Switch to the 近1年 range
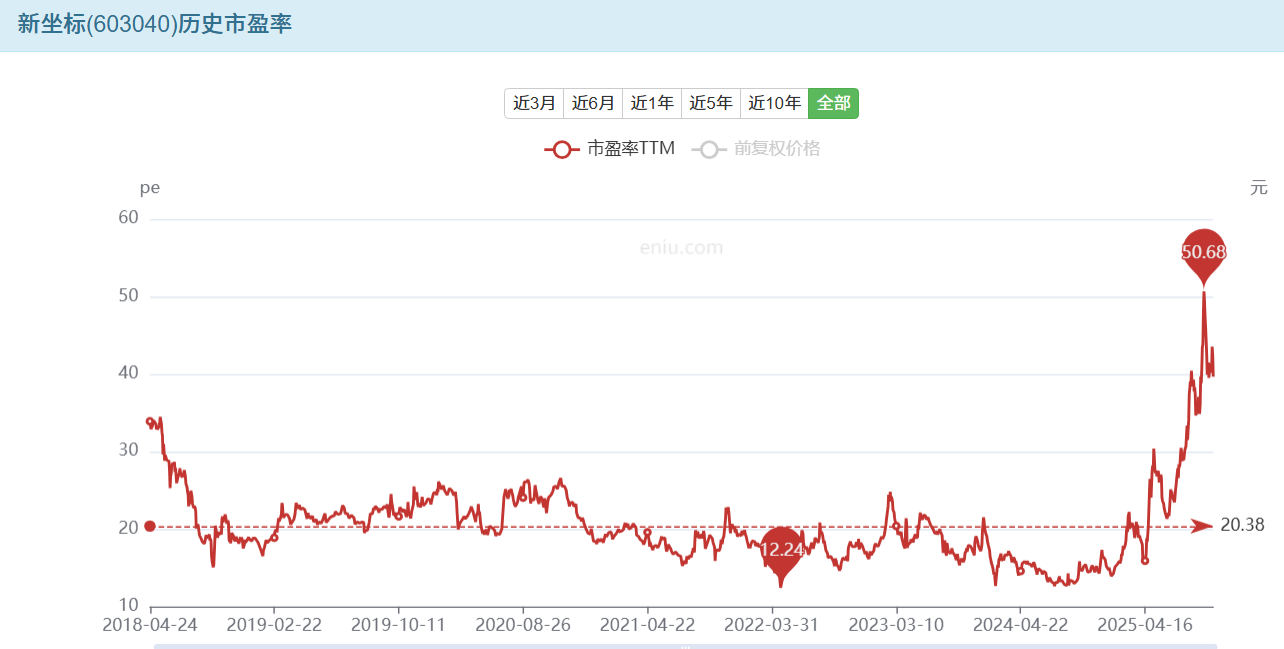Image resolution: width=1284 pixels, height=649 pixels. 652,103
